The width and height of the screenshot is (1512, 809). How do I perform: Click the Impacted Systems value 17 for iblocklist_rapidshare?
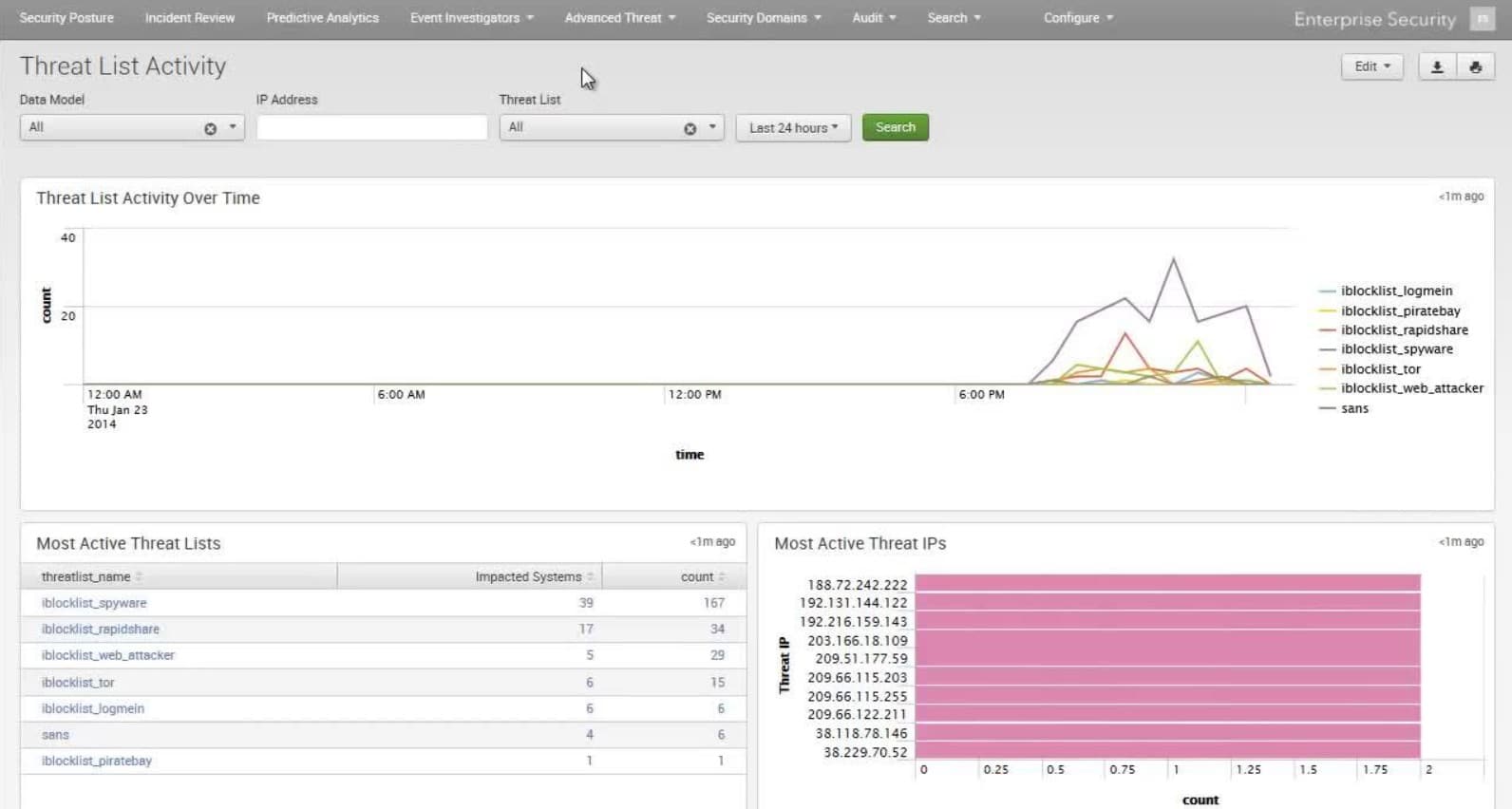point(586,630)
